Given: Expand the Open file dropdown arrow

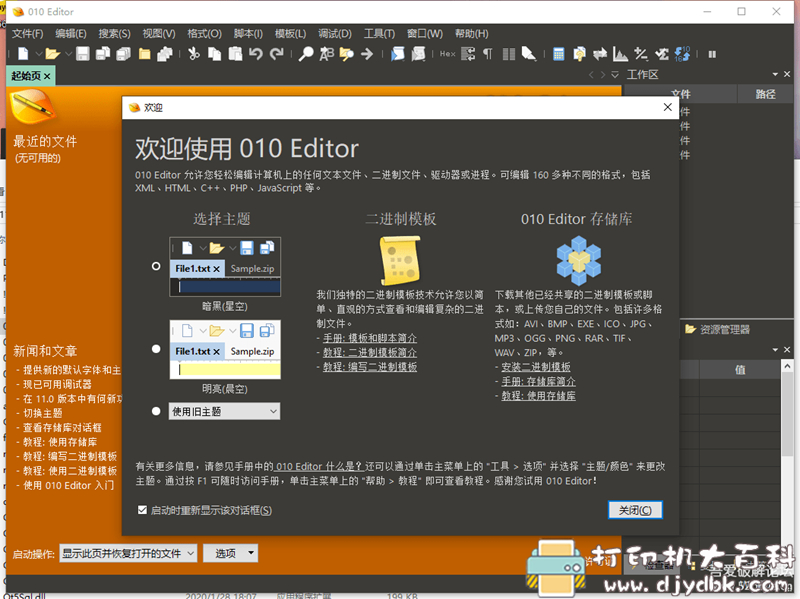Looking at the screenshot, I should point(68,54).
